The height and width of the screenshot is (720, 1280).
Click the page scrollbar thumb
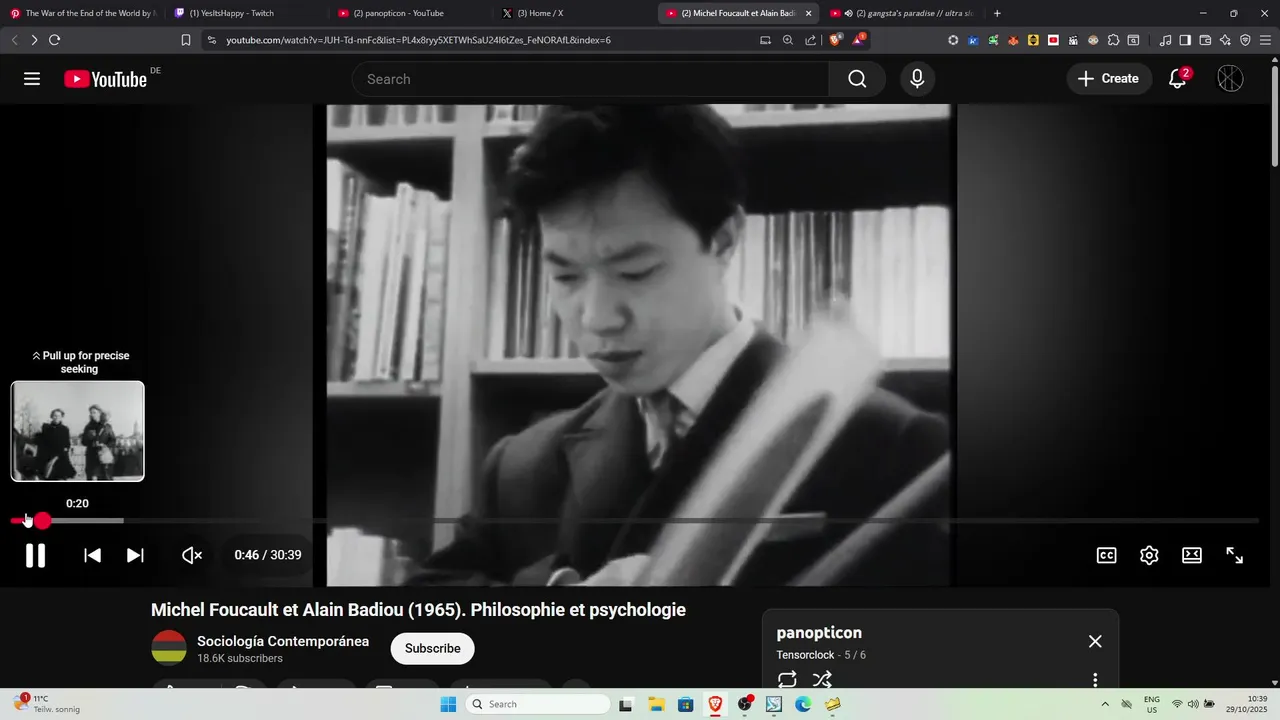(x=1274, y=116)
